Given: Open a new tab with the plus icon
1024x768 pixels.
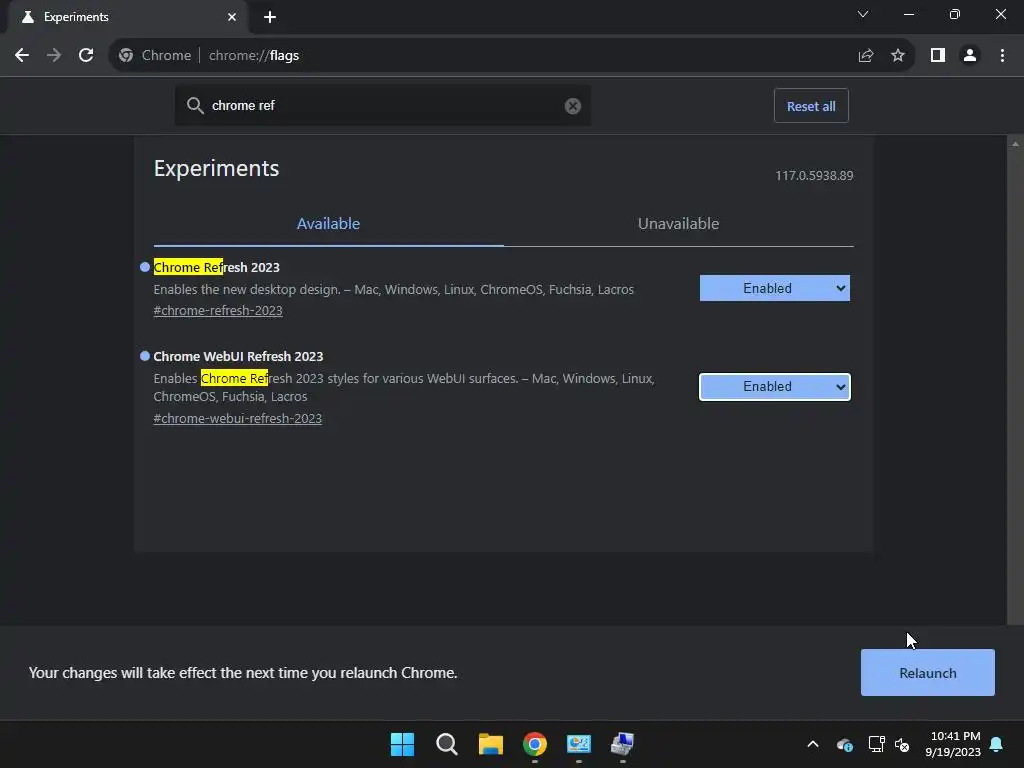Looking at the screenshot, I should [270, 17].
